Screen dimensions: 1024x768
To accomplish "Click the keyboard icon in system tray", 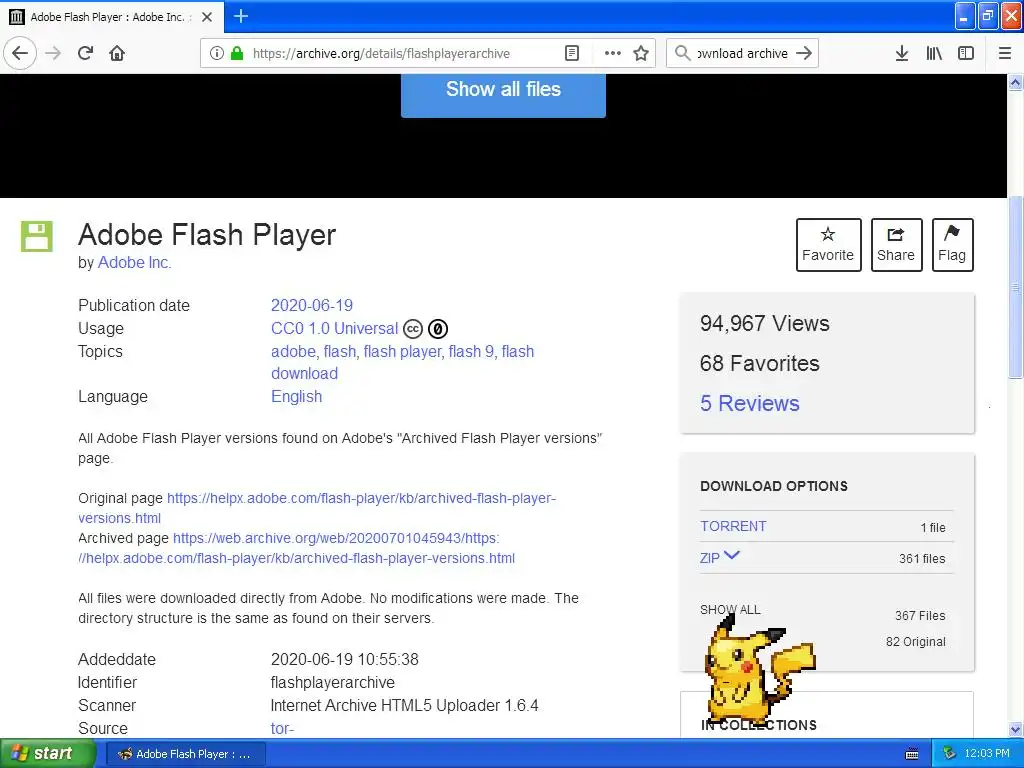I will (912, 754).
